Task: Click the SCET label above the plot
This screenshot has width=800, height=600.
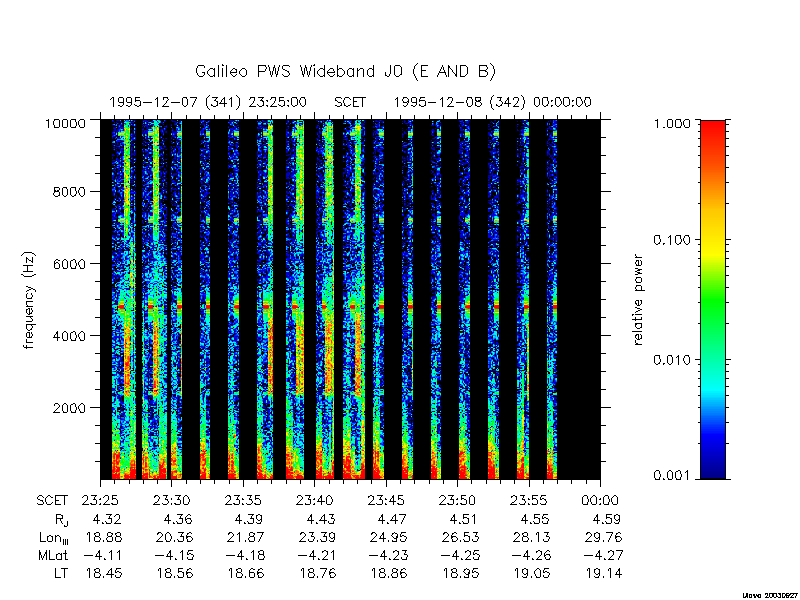Action: [350, 103]
